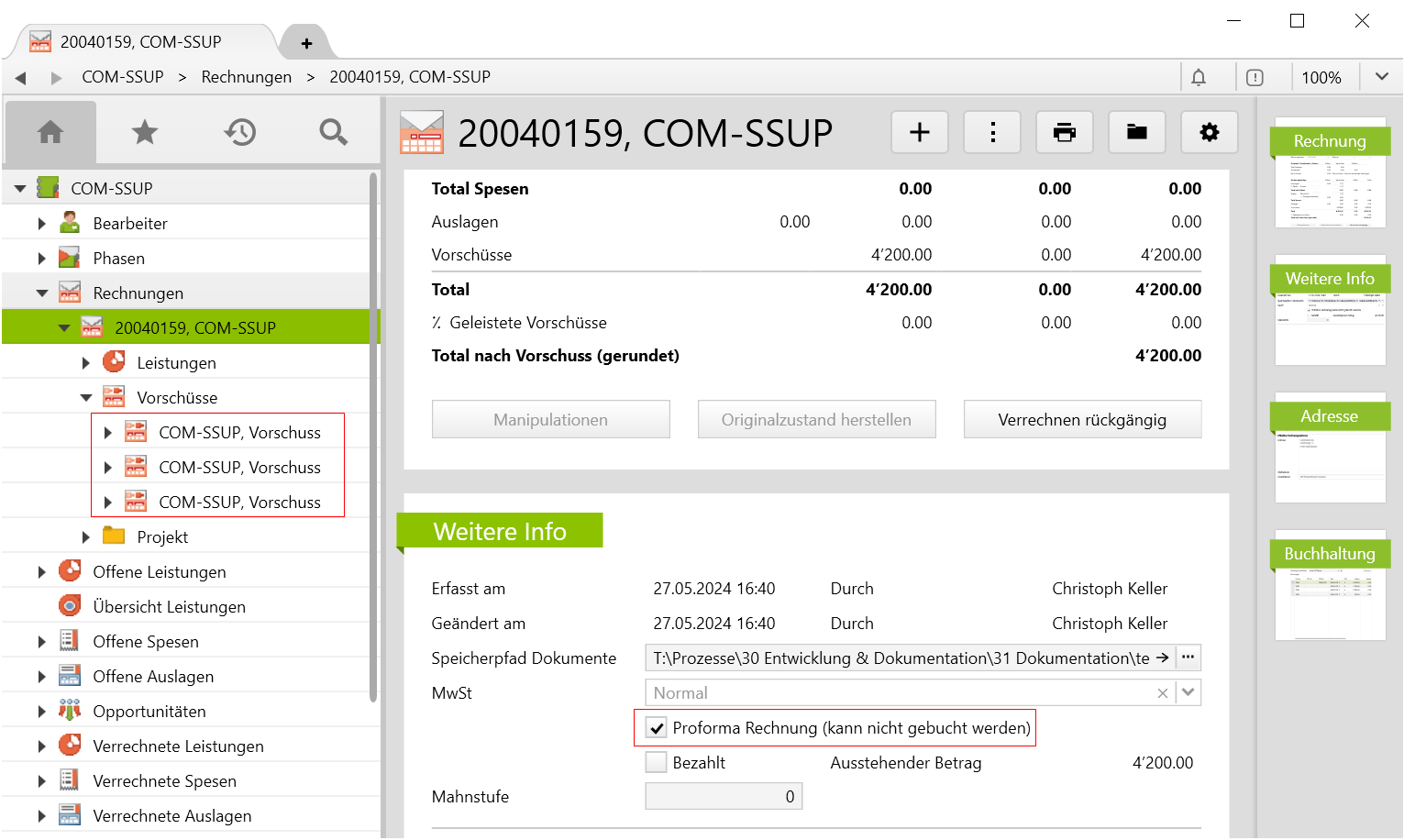
Task: Select the Buchhaltung thumbnail section
Action: 1330,587
